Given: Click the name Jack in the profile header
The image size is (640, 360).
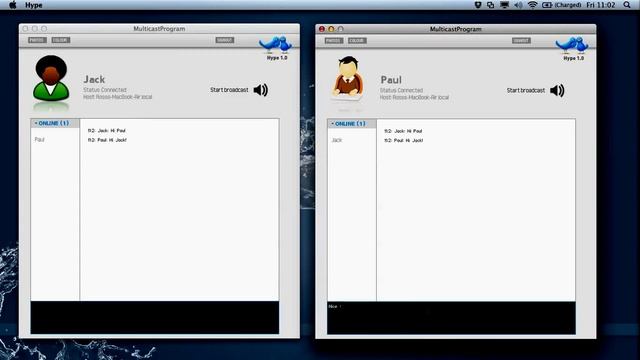Looking at the screenshot, I should click(94, 79).
